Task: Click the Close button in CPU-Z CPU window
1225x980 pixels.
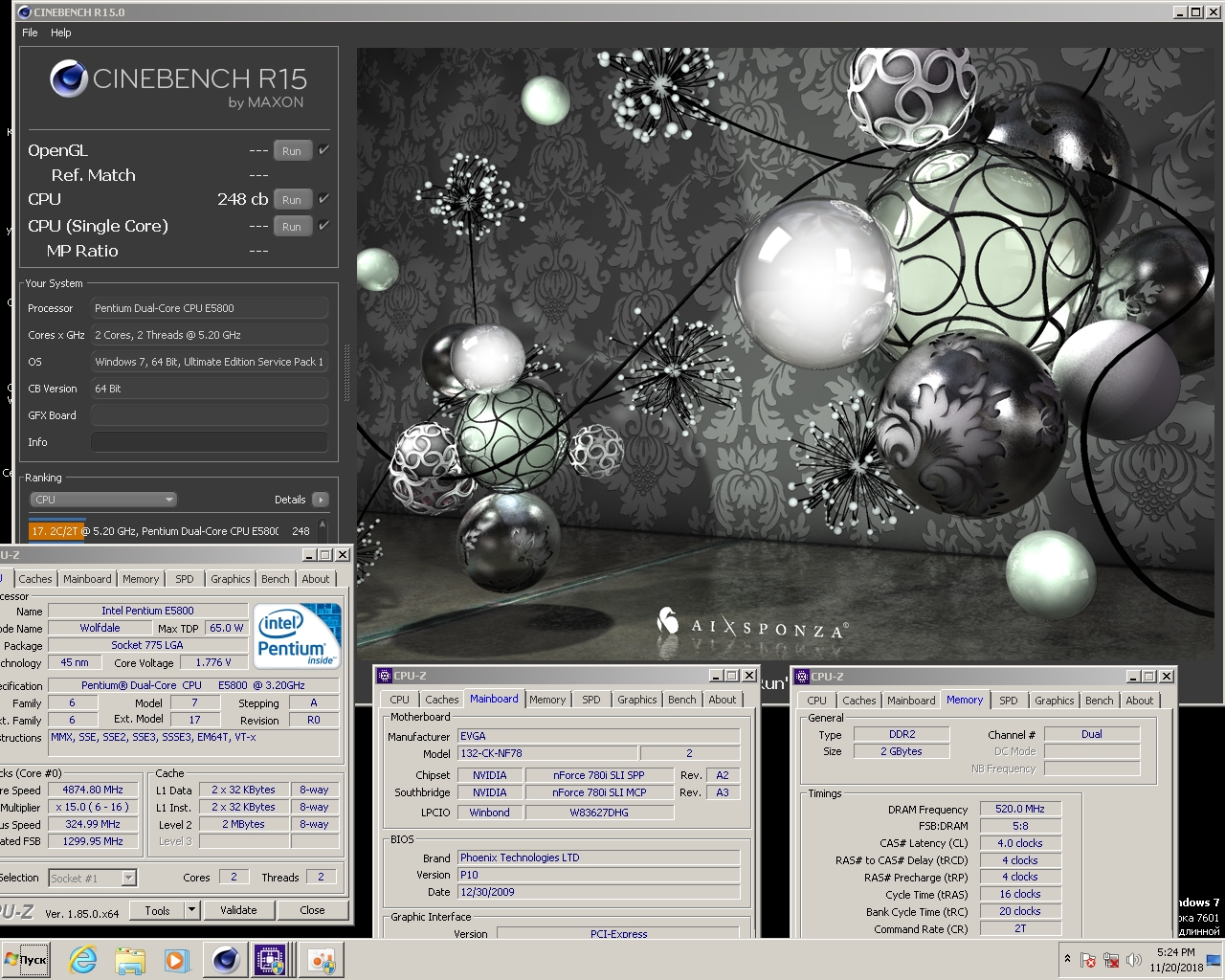Action: (x=312, y=910)
